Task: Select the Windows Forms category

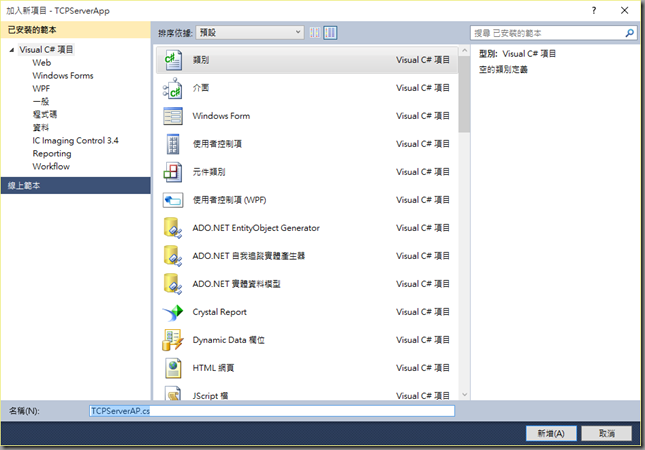Action: pyautogui.click(x=63, y=76)
